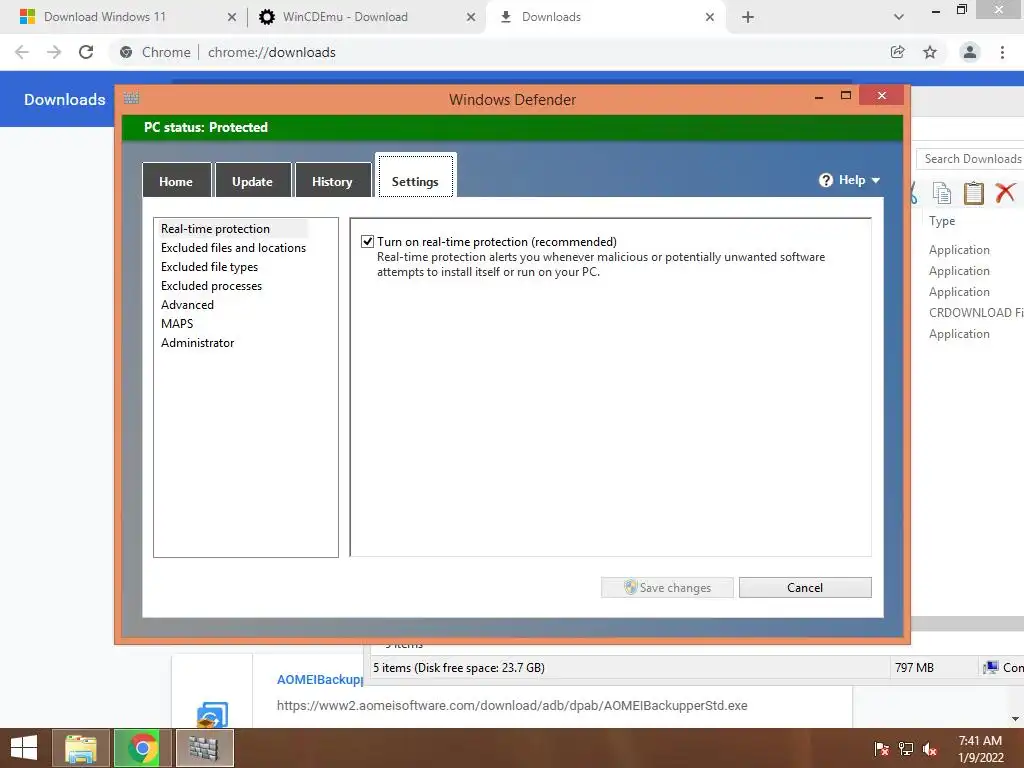Click the red Delete X icon in Explorer
This screenshot has width=1024, height=768.
[1005, 193]
